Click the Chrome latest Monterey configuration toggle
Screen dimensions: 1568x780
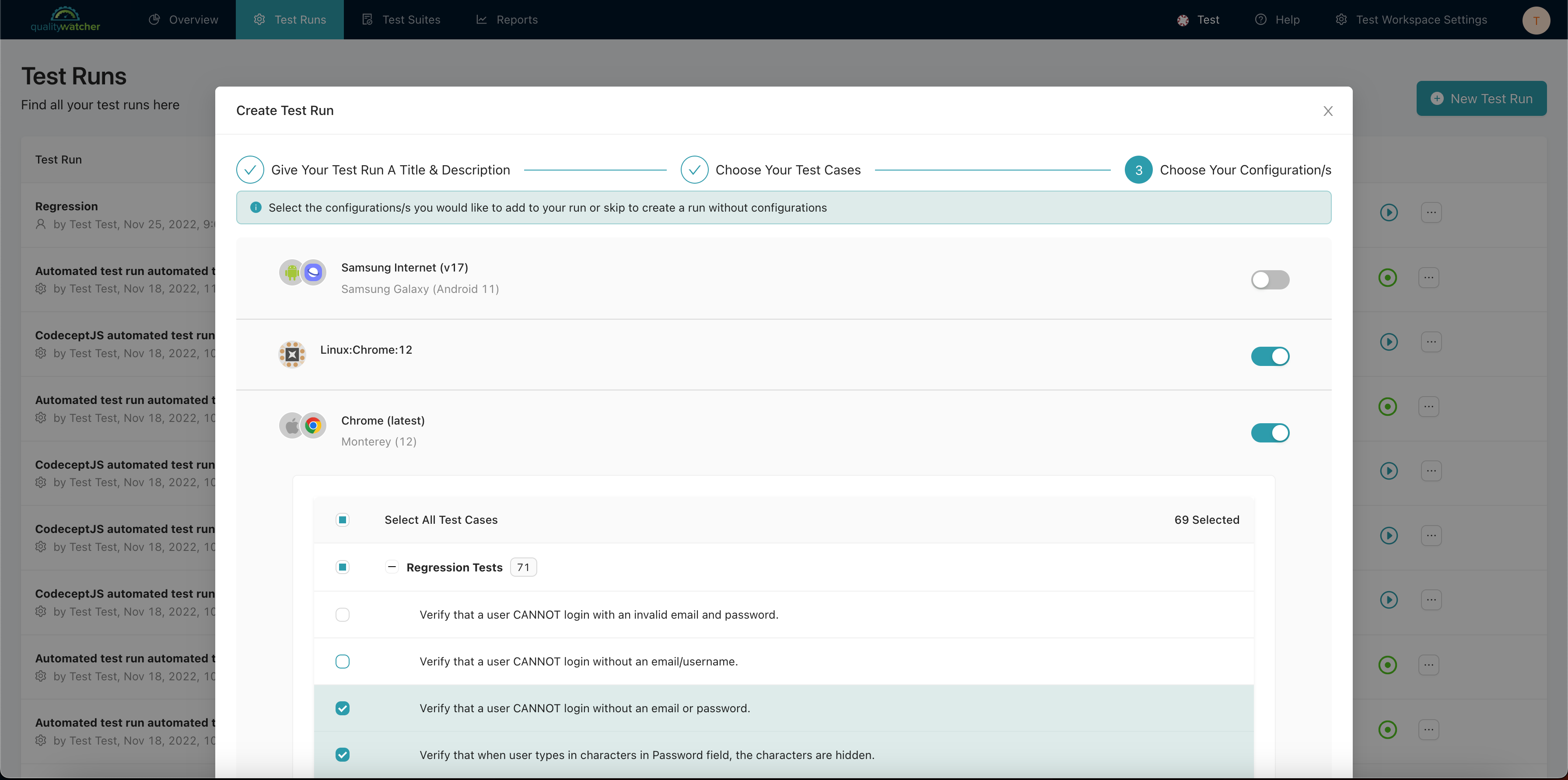pos(1270,432)
